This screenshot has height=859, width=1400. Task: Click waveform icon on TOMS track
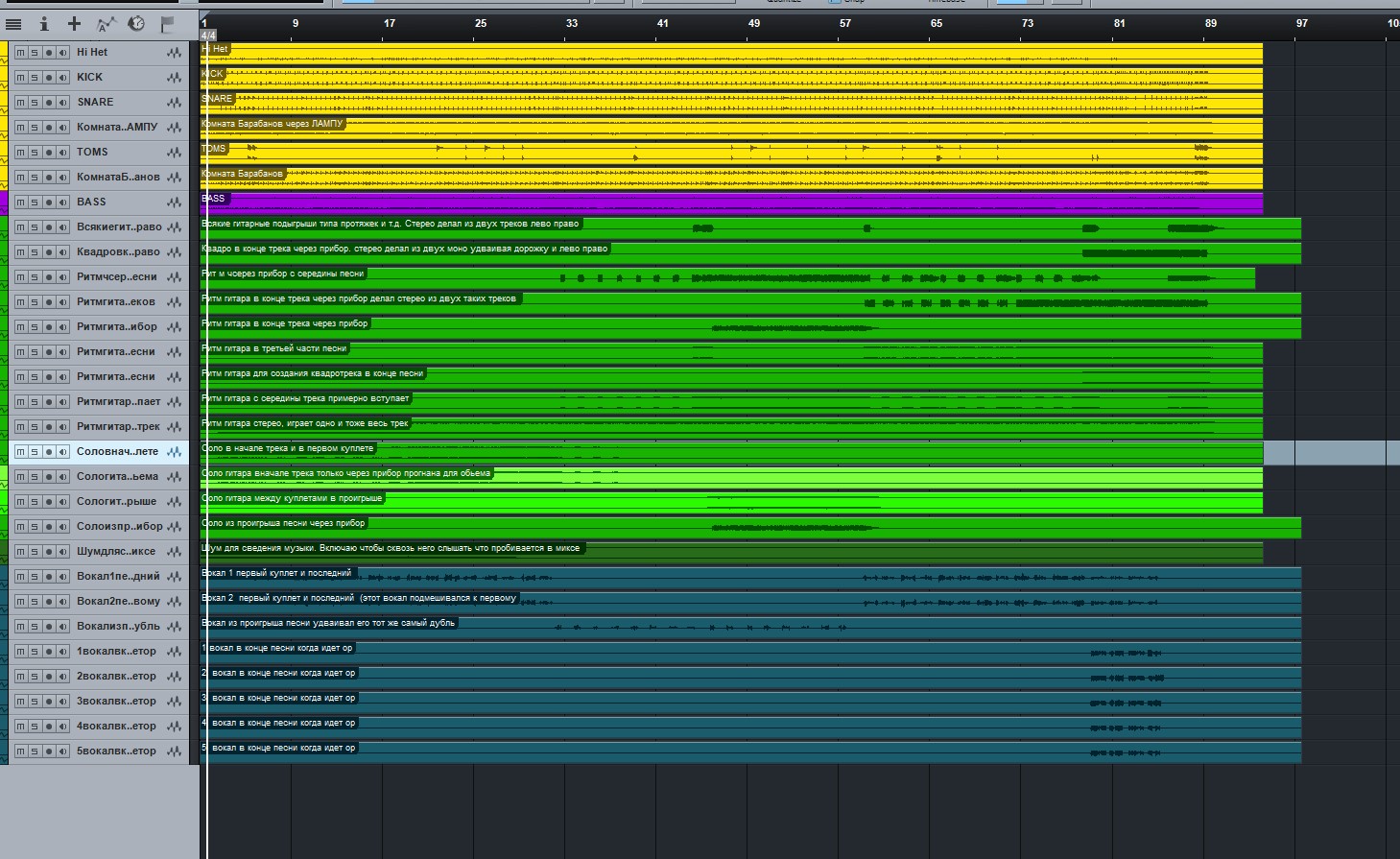click(x=174, y=153)
